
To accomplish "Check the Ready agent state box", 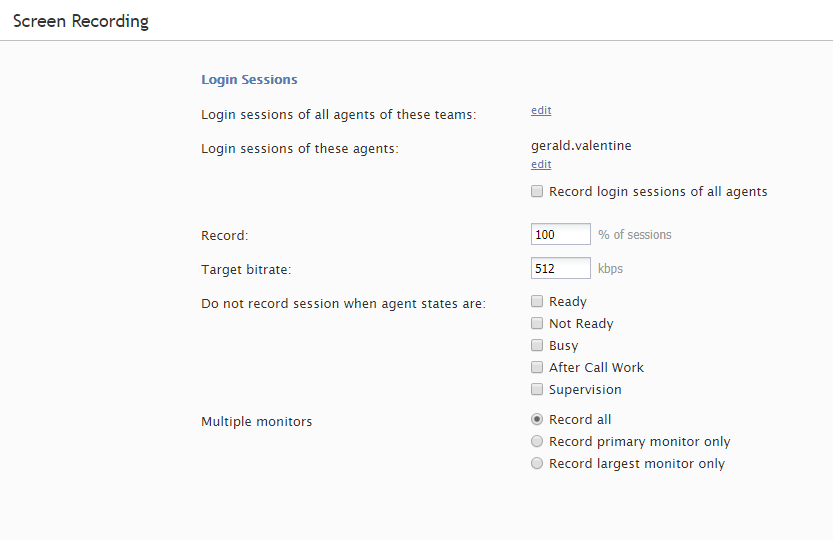I will tap(537, 301).
